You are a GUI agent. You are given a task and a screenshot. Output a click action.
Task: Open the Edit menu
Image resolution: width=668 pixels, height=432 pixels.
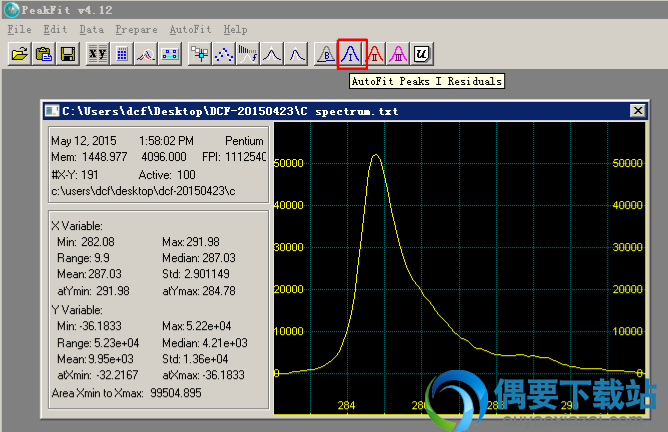(x=55, y=29)
